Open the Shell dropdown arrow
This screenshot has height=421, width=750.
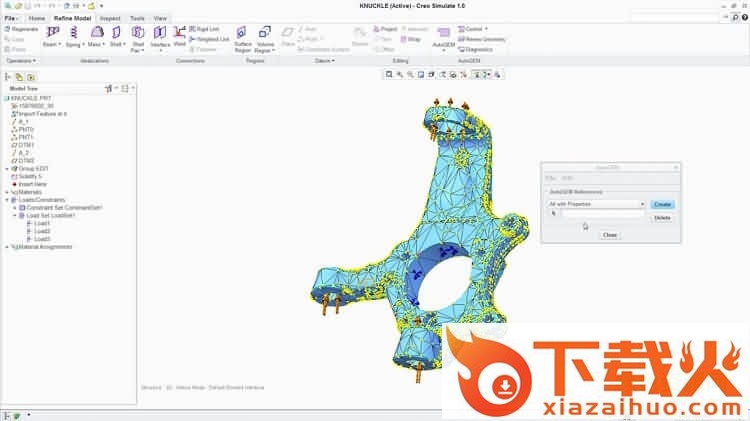[124, 44]
